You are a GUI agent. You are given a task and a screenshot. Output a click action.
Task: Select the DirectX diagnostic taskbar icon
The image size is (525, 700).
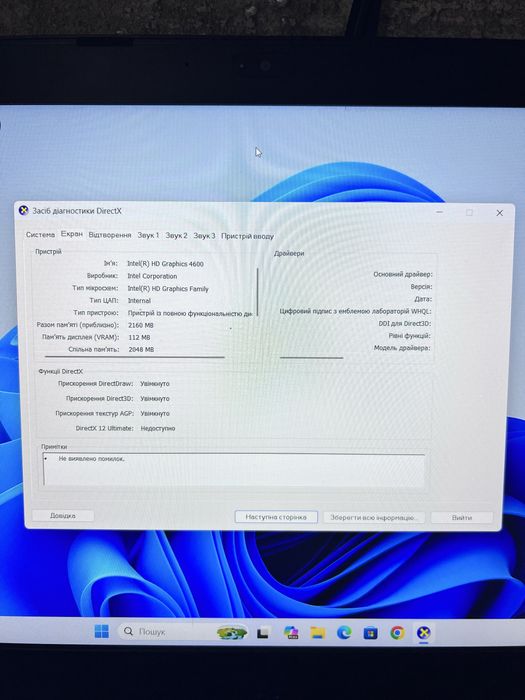(423, 633)
